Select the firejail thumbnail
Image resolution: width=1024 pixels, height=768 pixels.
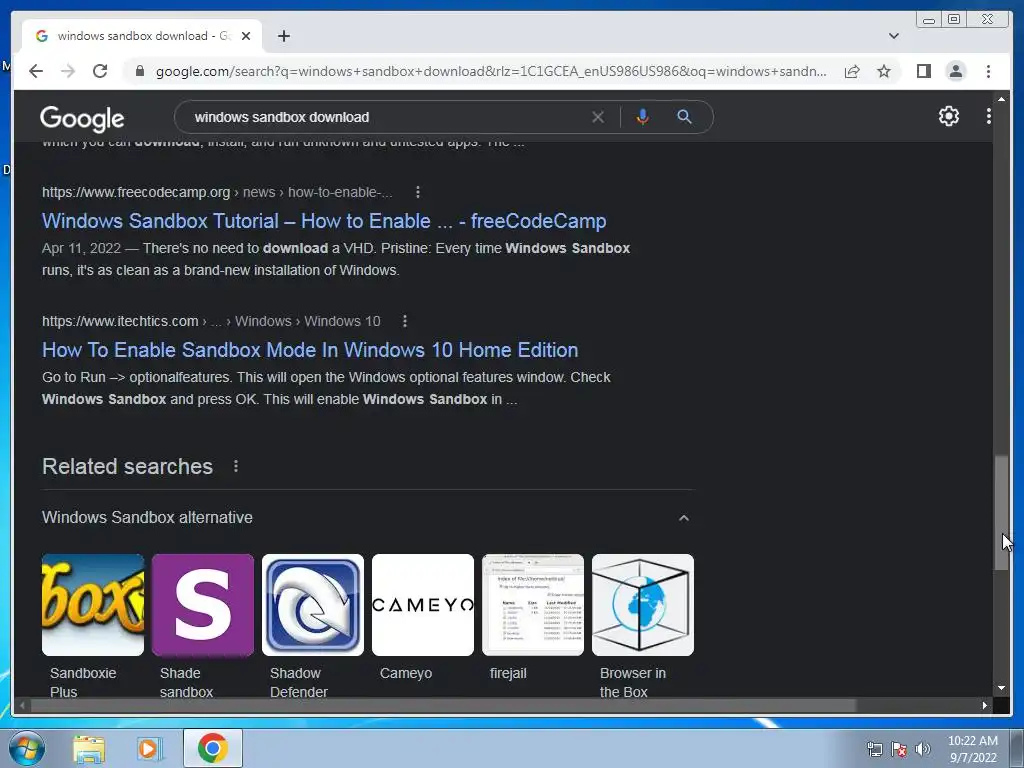533,605
